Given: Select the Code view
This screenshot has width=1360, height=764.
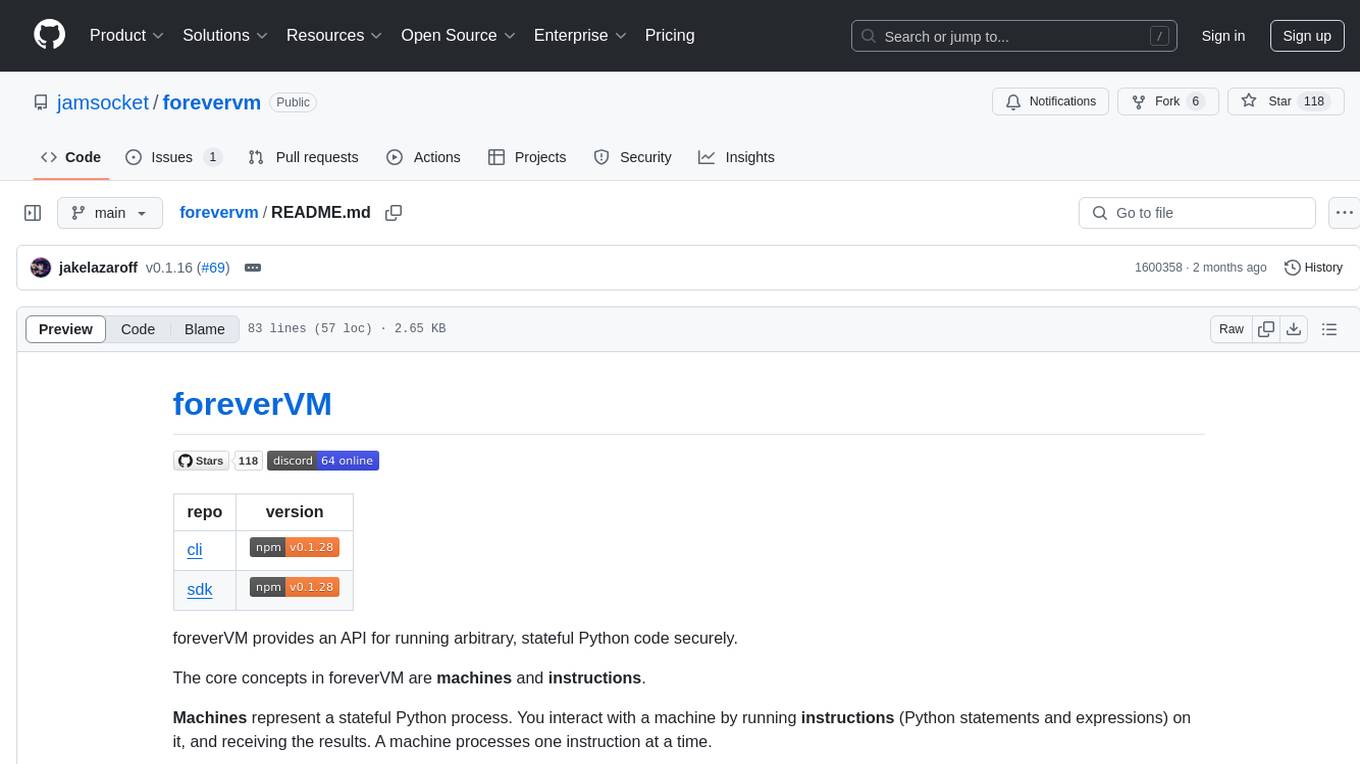Looking at the screenshot, I should [138, 329].
